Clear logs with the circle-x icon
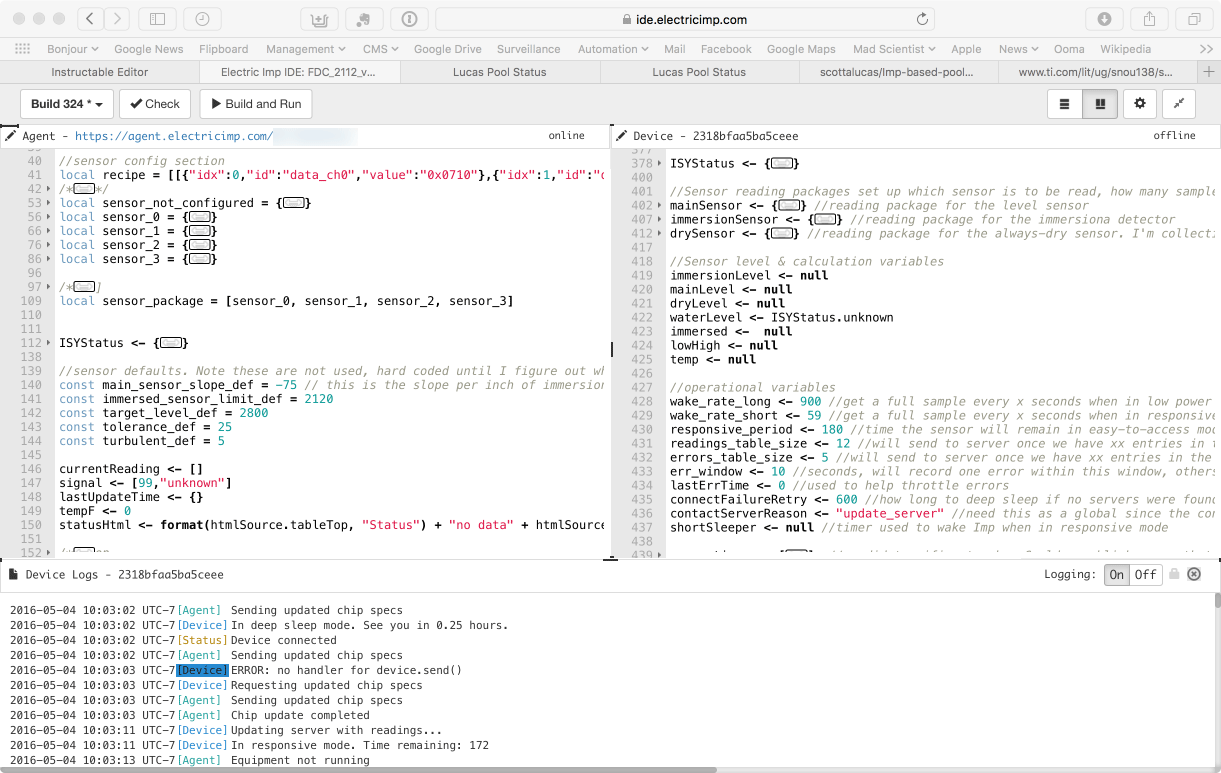Viewport: 1221px width, 773px height. [1194, 574]
